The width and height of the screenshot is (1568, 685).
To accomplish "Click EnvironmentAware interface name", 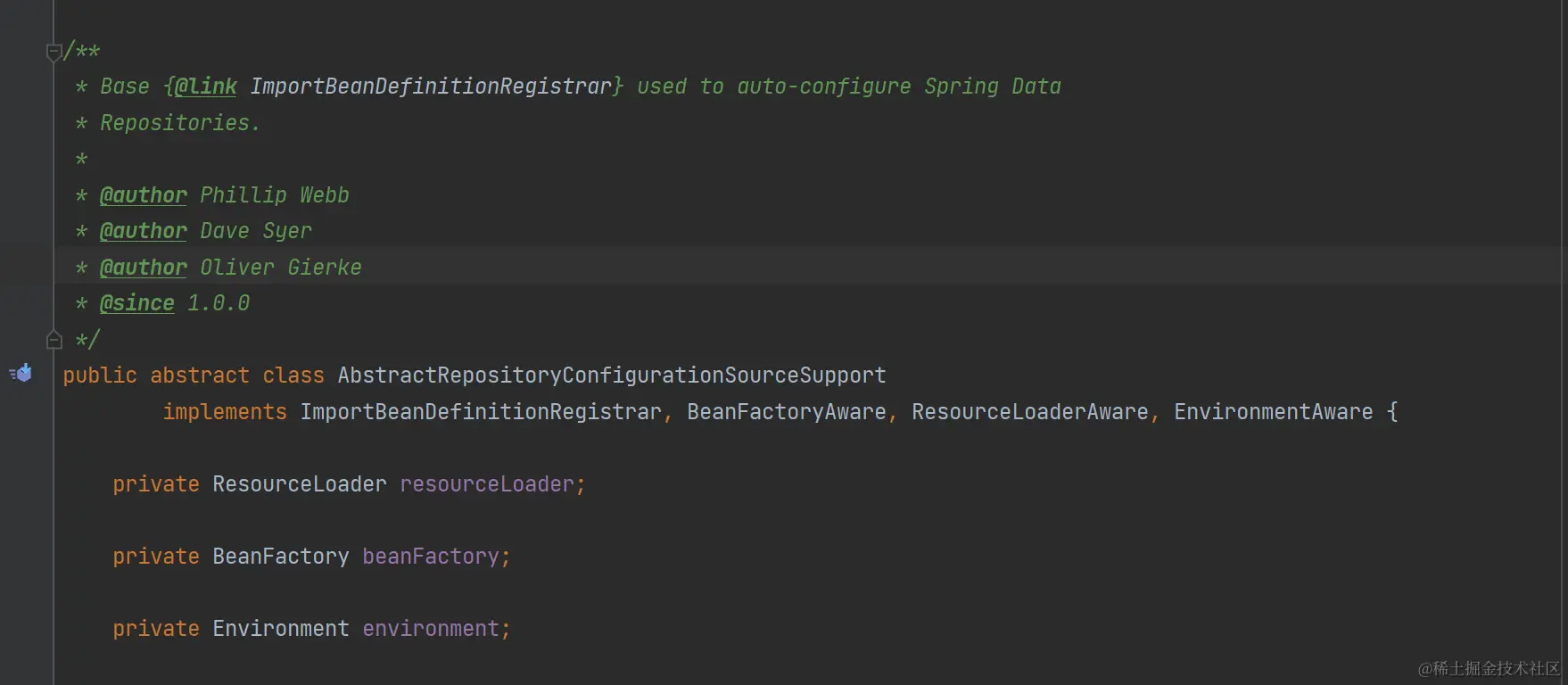I will pyautogui.click(x=1274, y=412).
